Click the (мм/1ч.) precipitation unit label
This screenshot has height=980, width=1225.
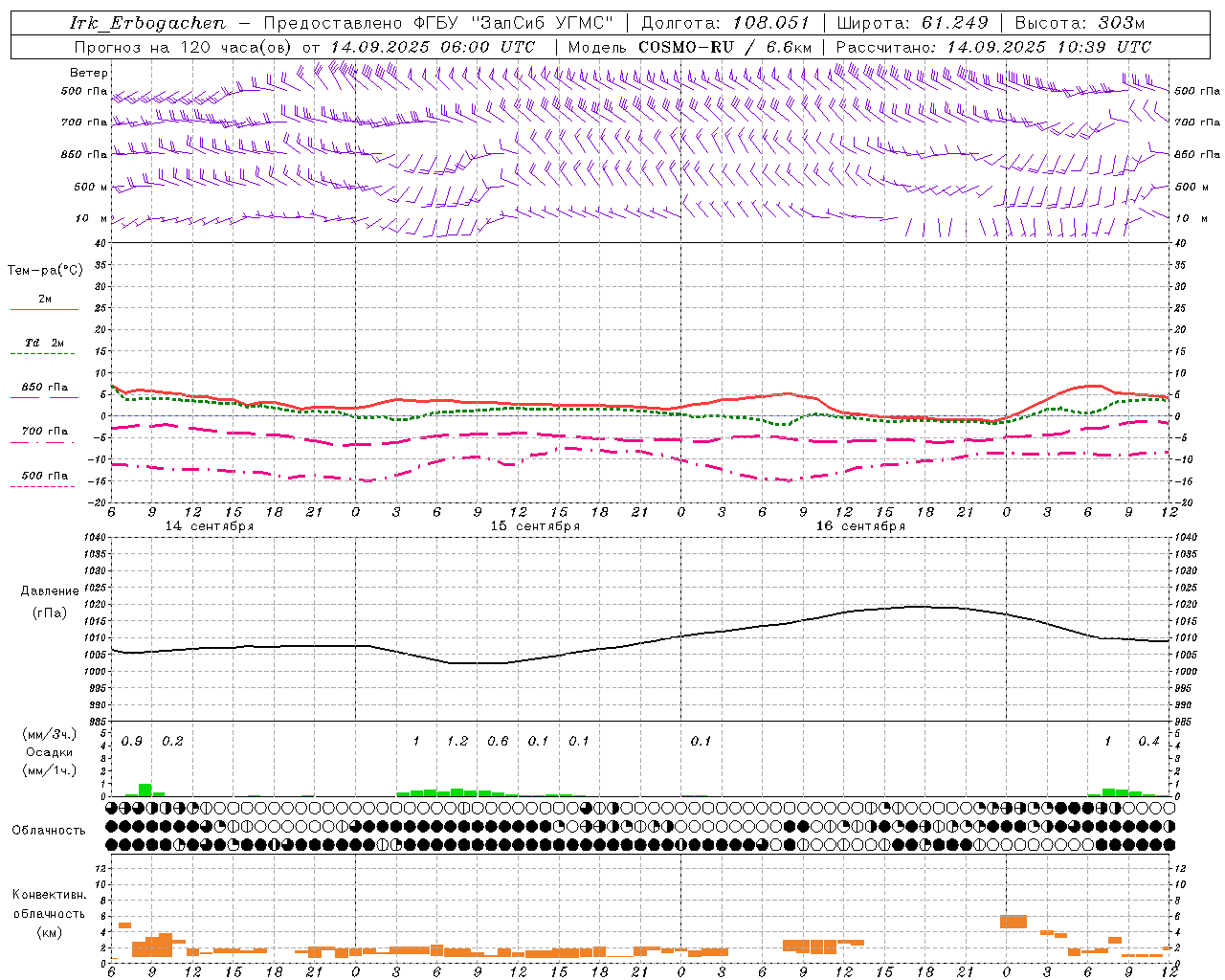(49, 770)
